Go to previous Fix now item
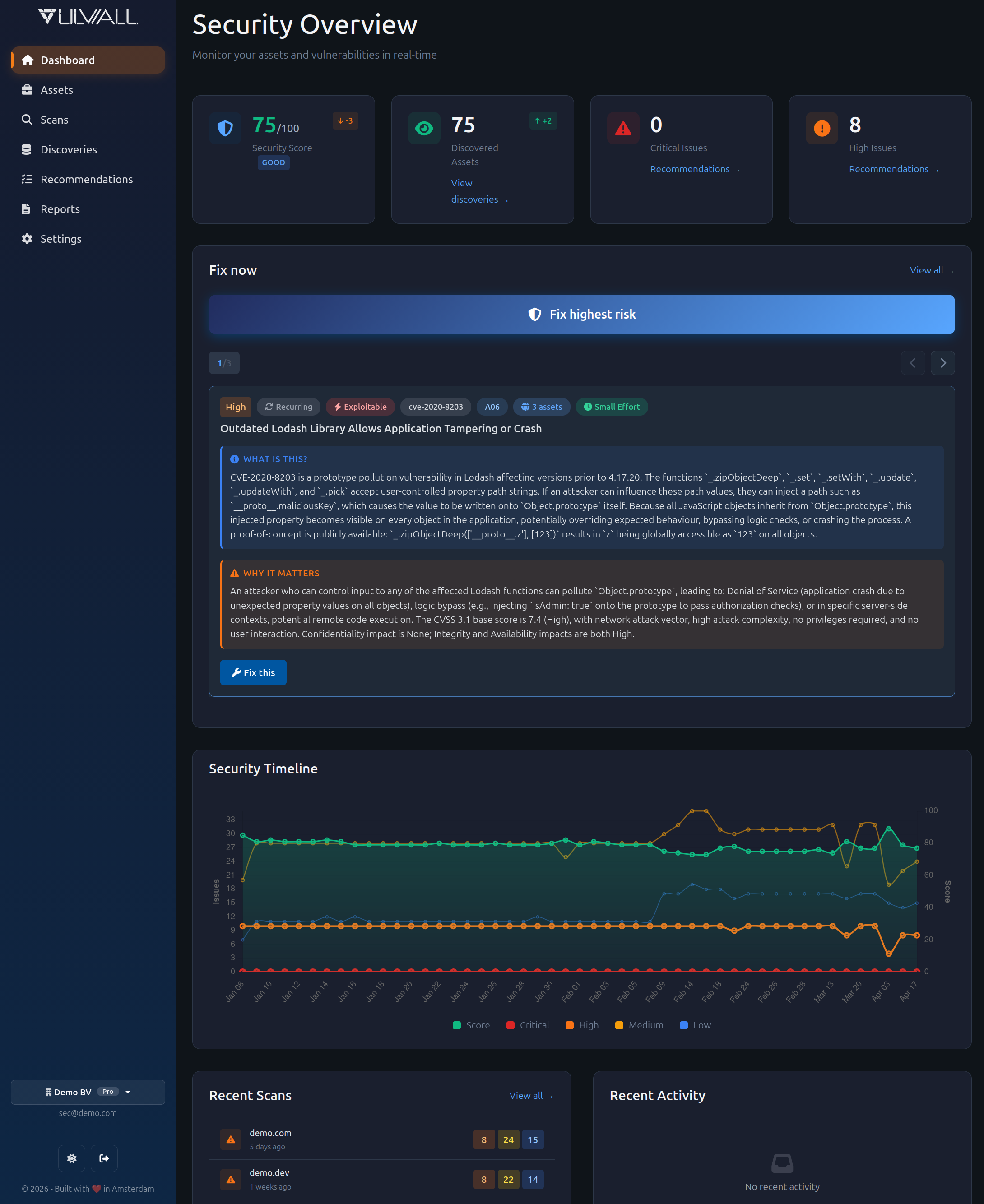 (913, 363)
